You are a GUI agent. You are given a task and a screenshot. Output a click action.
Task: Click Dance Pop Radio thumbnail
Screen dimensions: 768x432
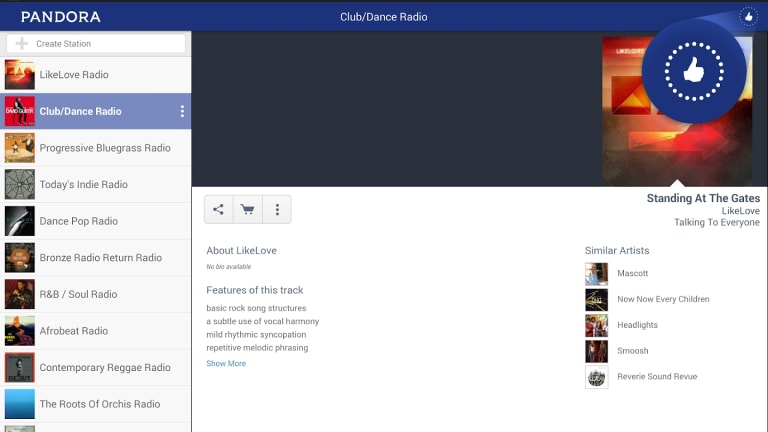20,221
